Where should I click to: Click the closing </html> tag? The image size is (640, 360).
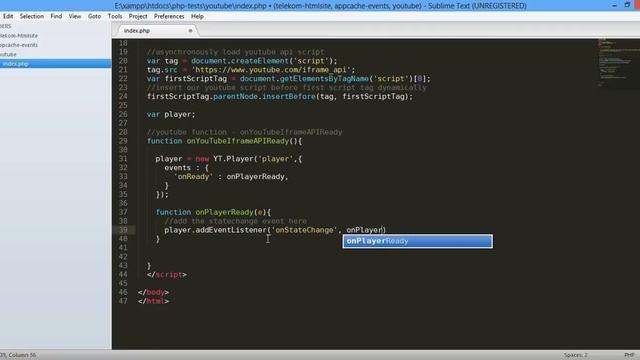click(x=153, y=301)
